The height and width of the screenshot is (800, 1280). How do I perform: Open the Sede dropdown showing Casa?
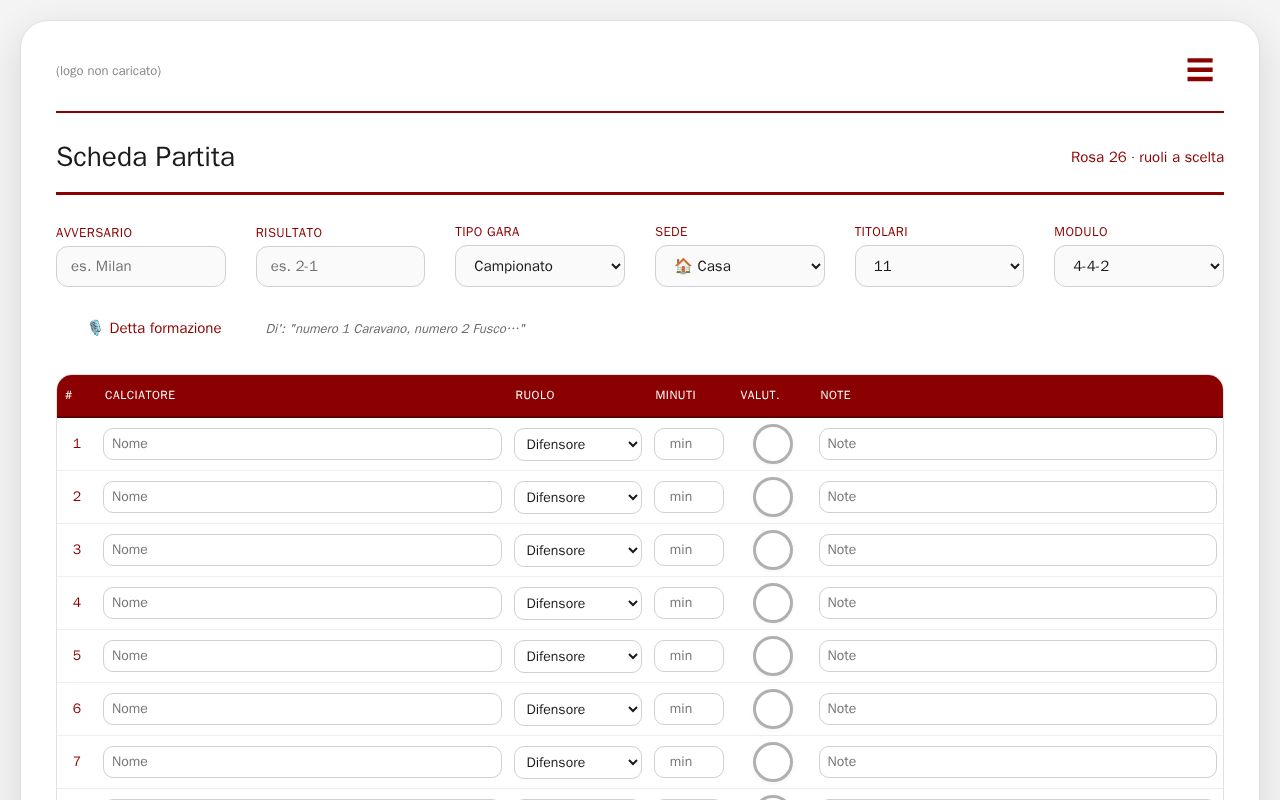pos(740,266)
